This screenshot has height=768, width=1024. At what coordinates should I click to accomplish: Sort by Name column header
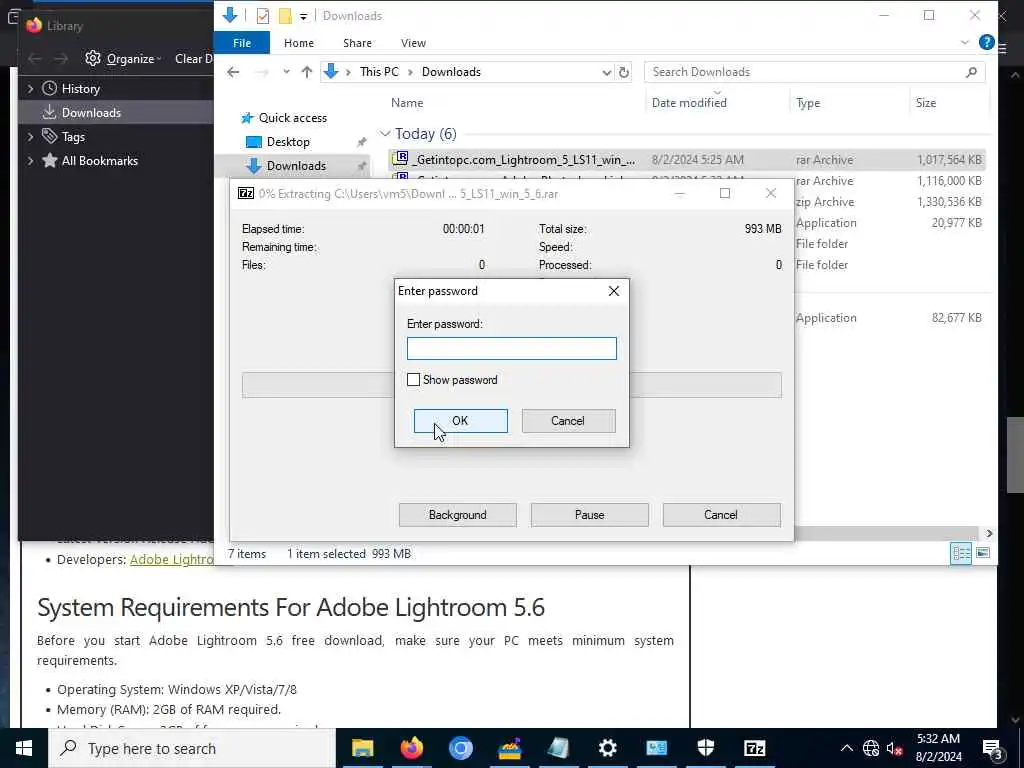[407, 103]
